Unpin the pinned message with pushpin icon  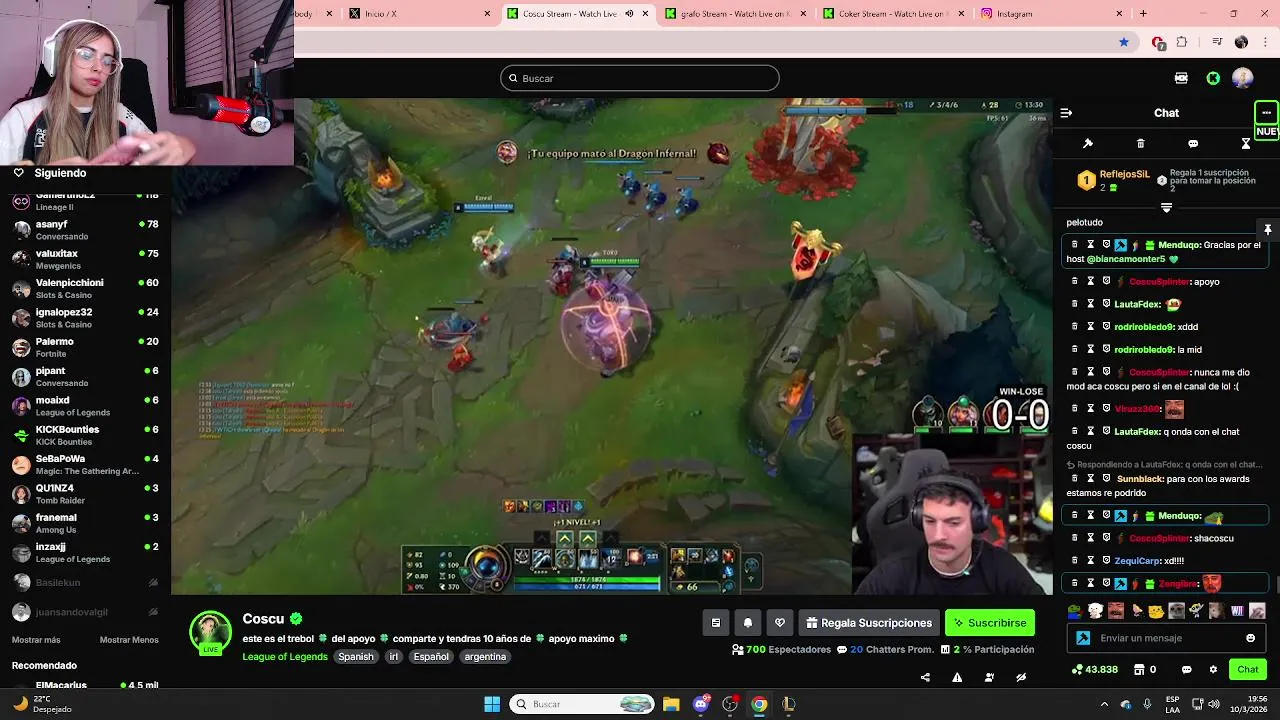click(1267, 229)
